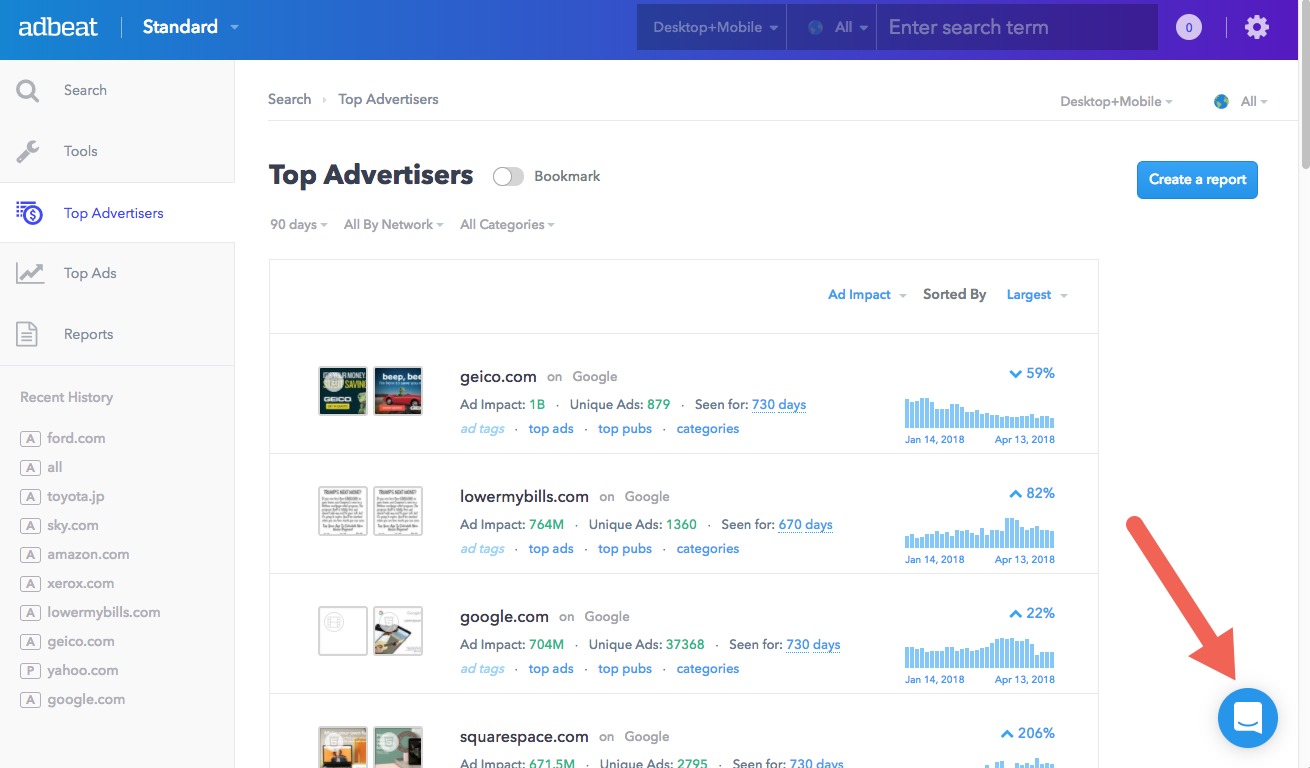The height and width of the screenshot is (768, 1310).
Task: Open the All dropdown near breadcrumb
Action: (1254, 102)
